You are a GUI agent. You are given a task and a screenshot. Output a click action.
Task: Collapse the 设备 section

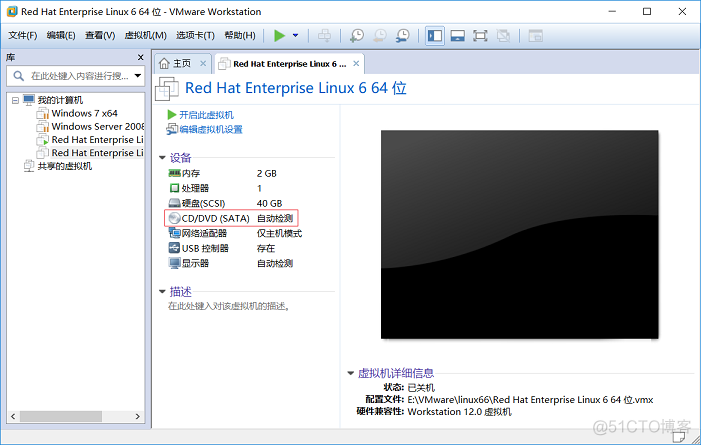pyautogui.click(x=162, y=158)
